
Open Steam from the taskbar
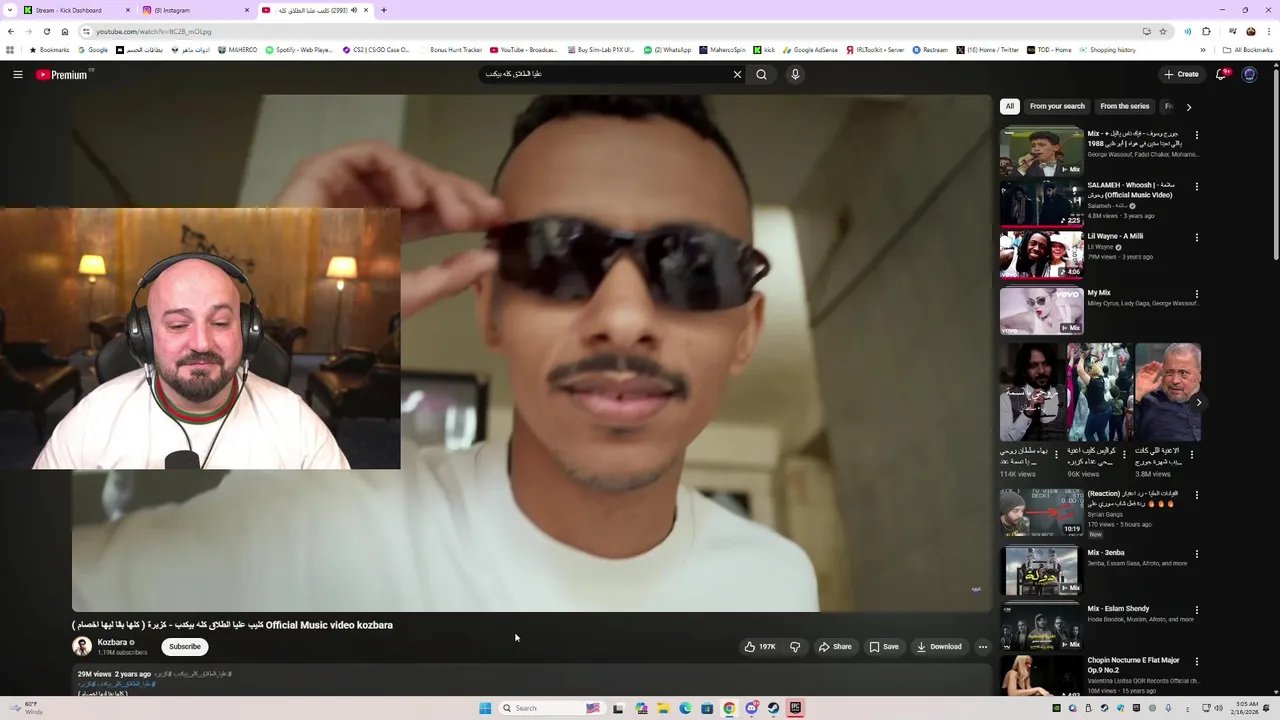pos(773,708)
